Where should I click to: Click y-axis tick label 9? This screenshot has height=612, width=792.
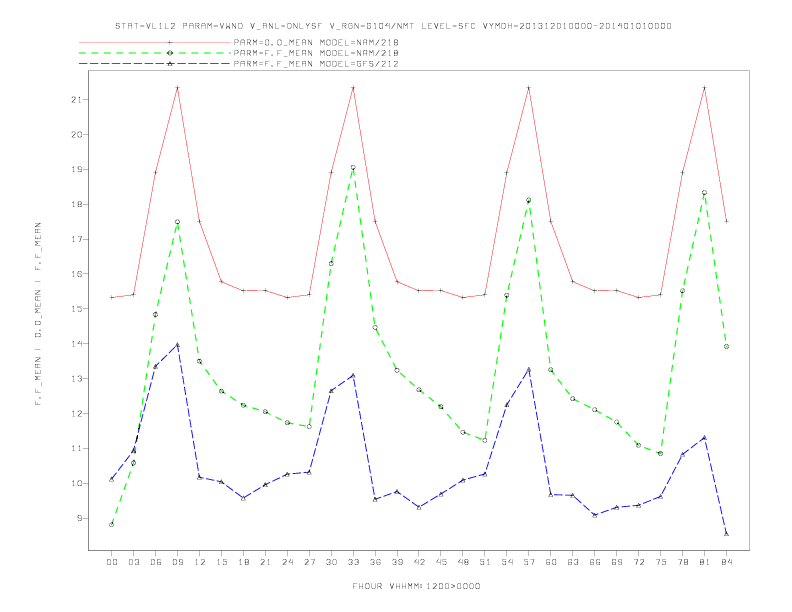click(x=79, y=518)
